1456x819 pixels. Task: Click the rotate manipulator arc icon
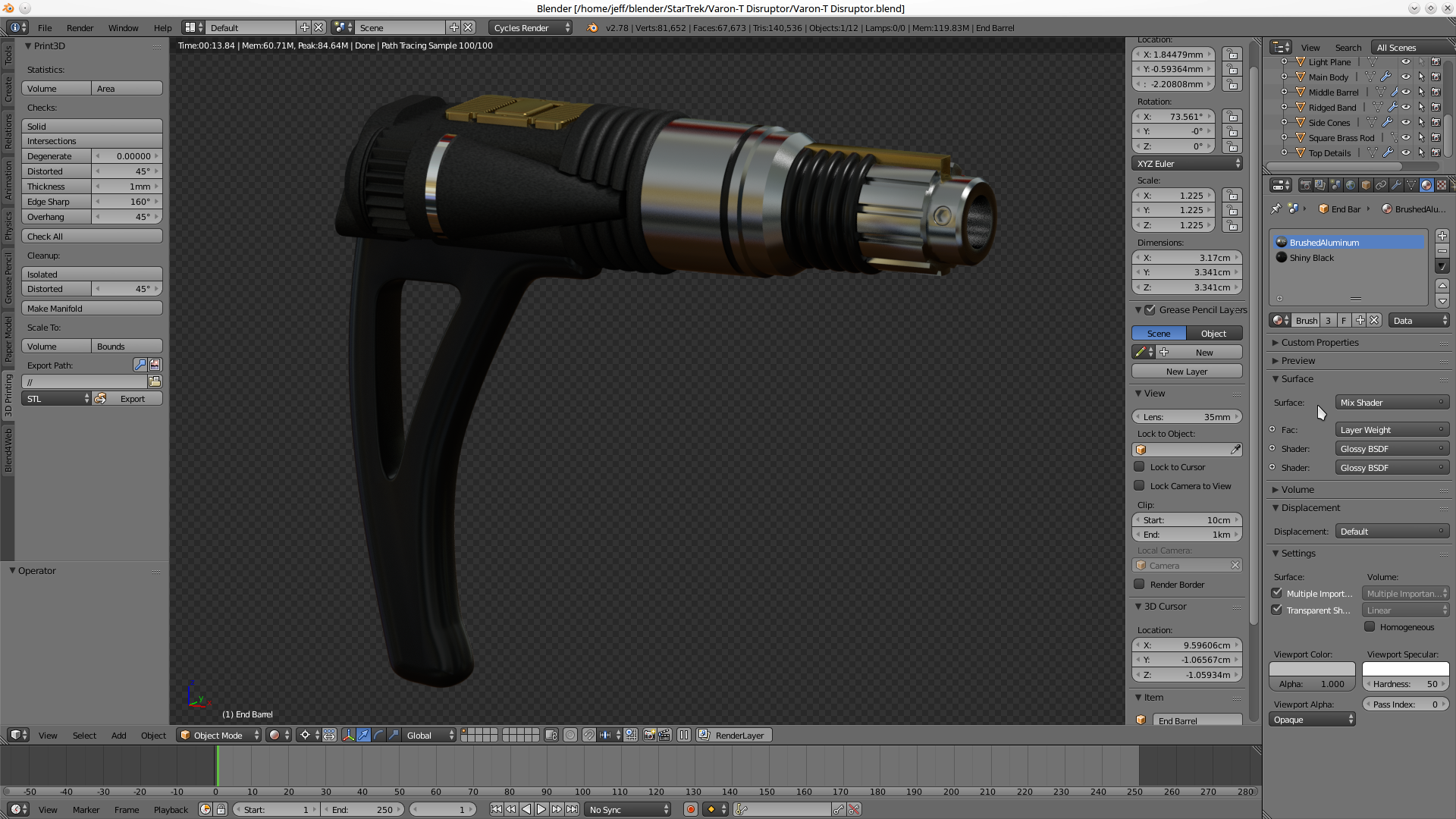click(x=379, y=735)
